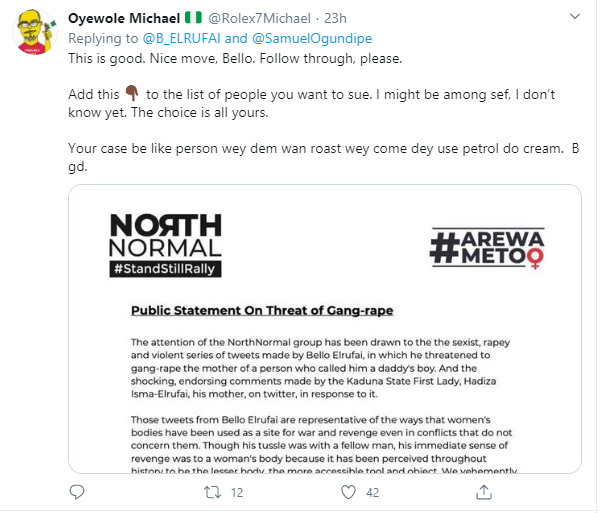601x513 pixels.
Task: Click the NorthNormal logo in the image
Action: pyautogui.click(x=165, y=243)
